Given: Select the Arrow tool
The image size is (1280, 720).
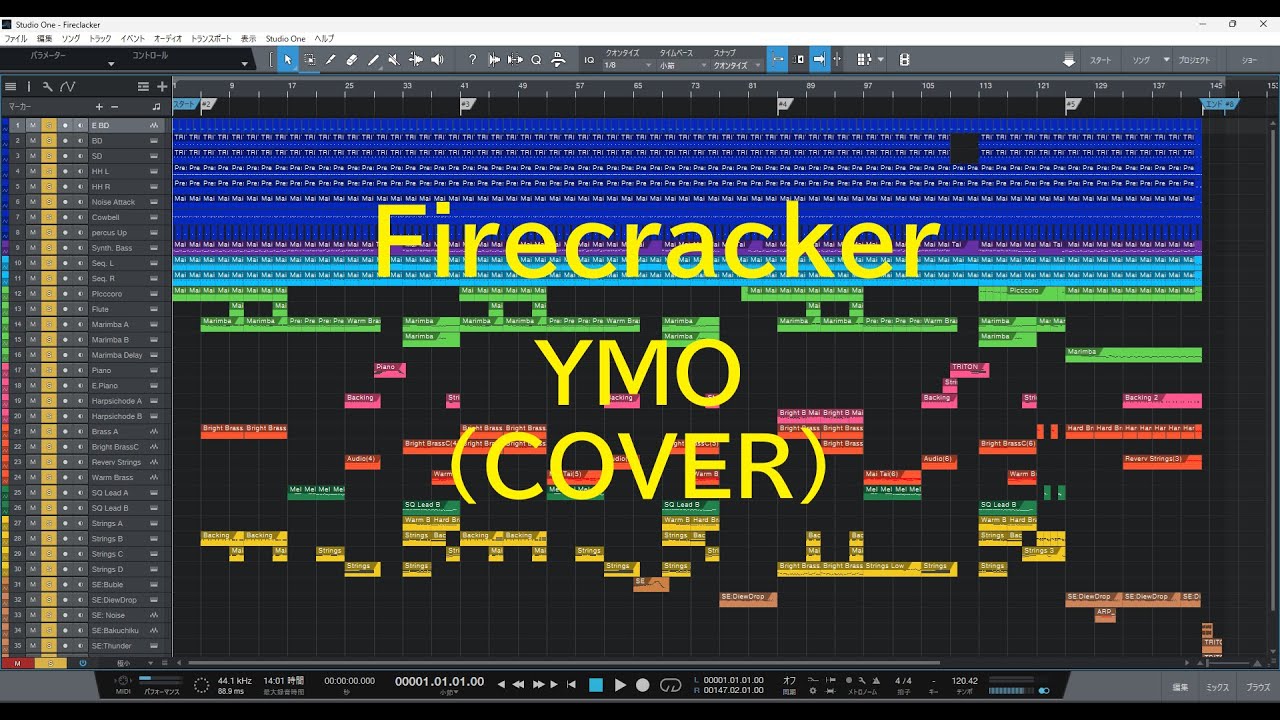Looking at the screenshot, I should coord(288,60).
